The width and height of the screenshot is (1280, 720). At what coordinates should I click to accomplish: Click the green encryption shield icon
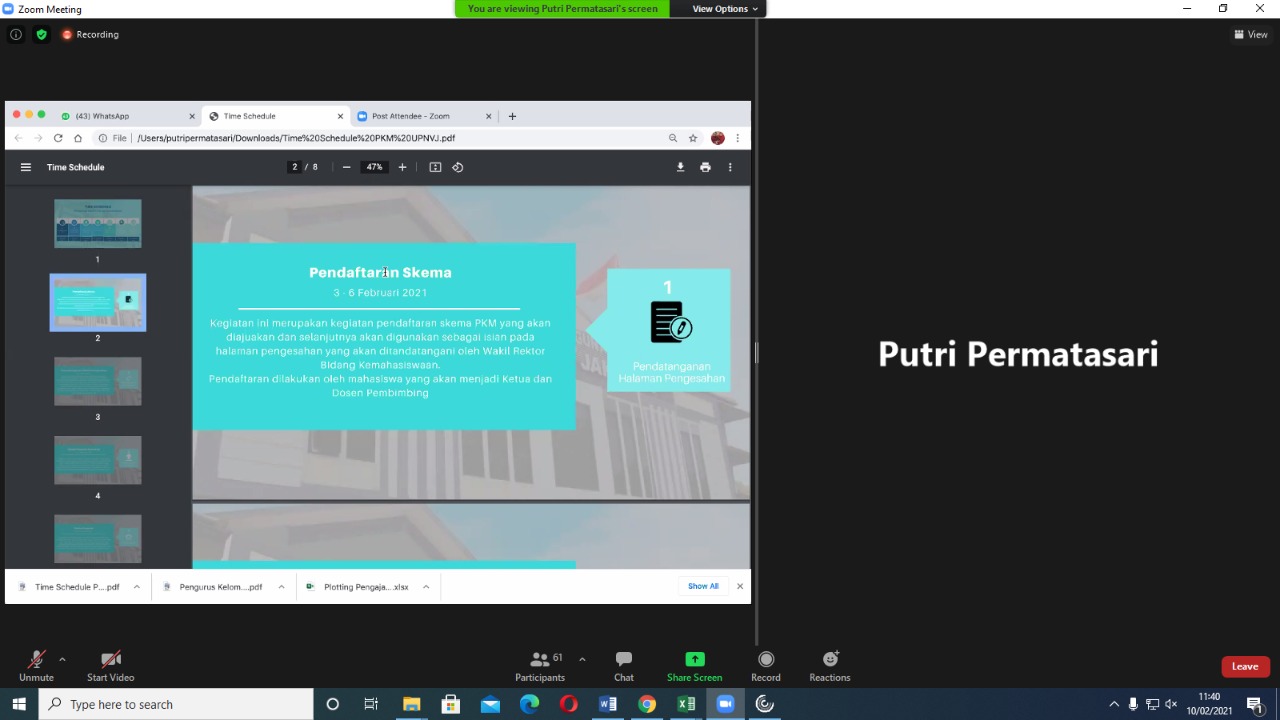(41, 34)
